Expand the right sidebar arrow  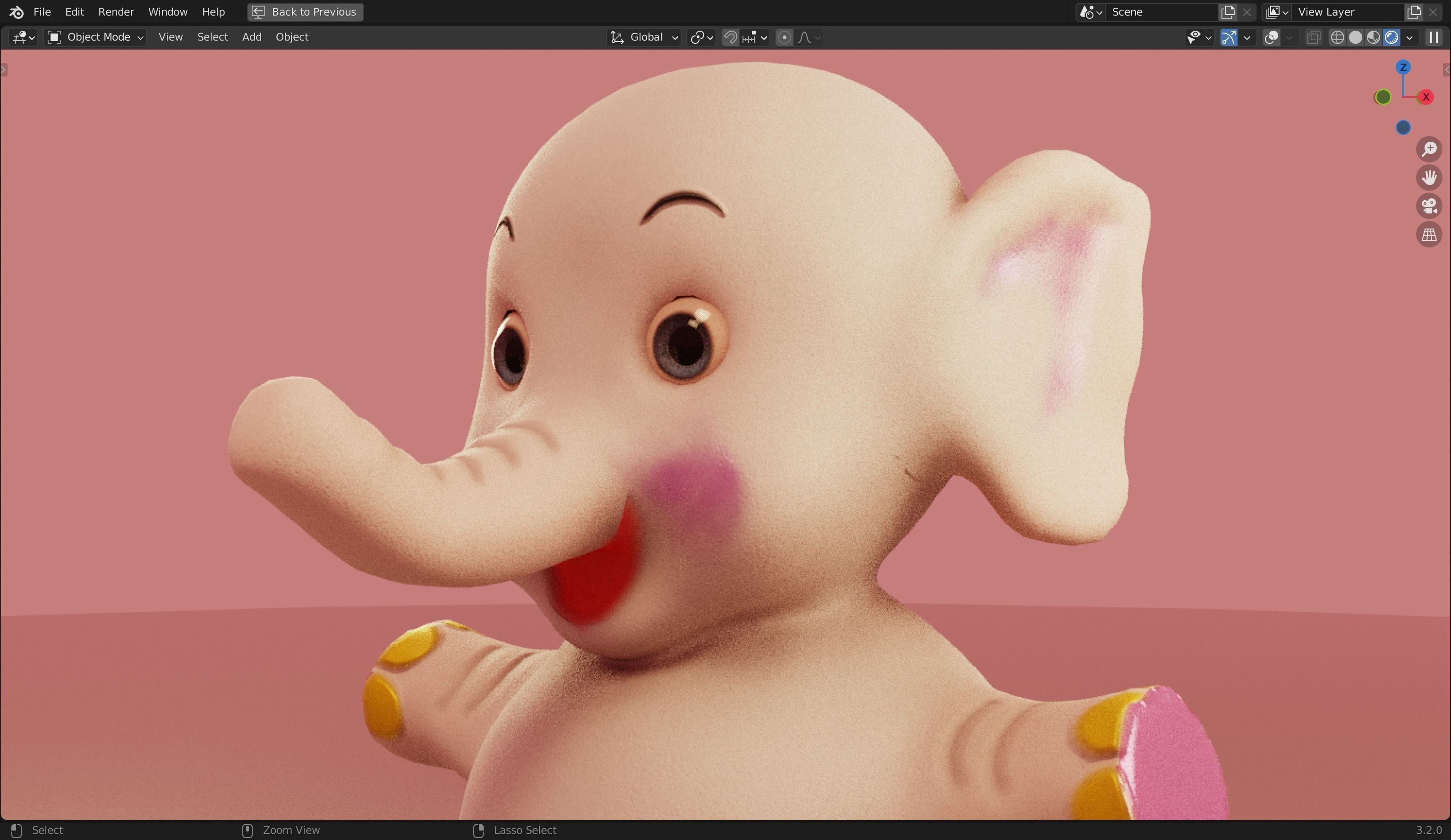(1446, 70)
